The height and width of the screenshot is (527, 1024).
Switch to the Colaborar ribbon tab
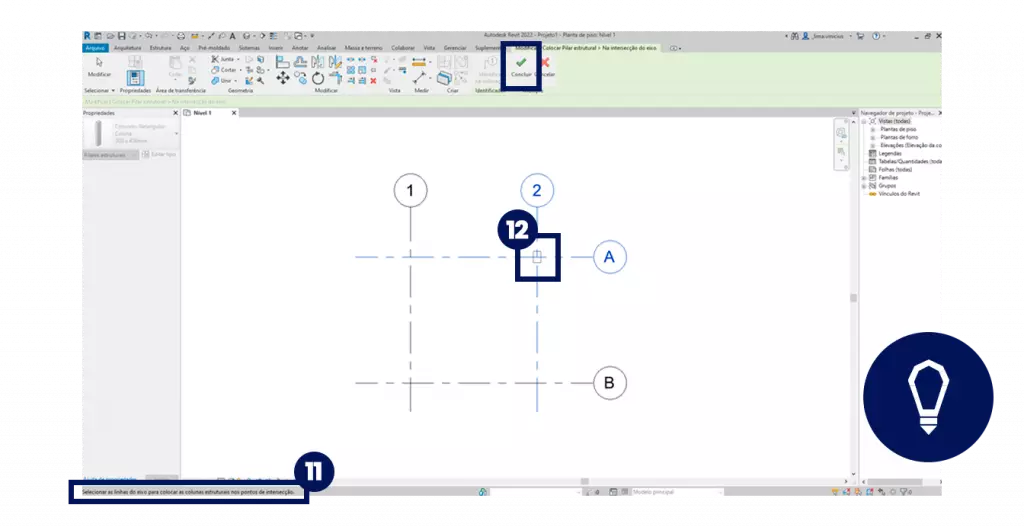coord(403,48)
